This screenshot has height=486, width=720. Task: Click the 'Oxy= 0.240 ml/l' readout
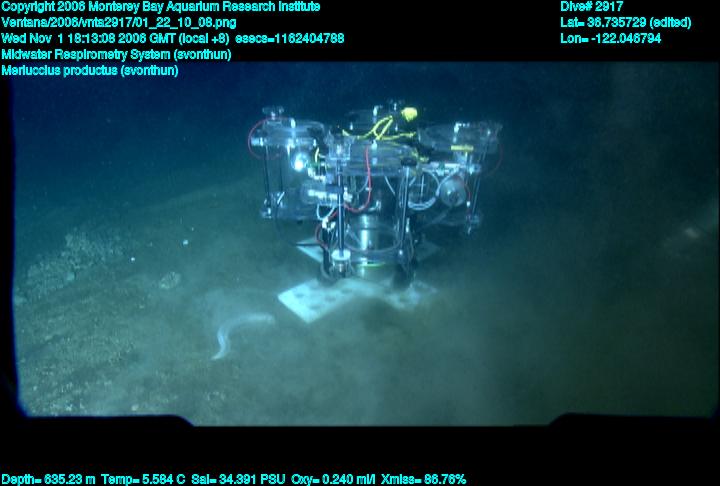coord(333,479)
